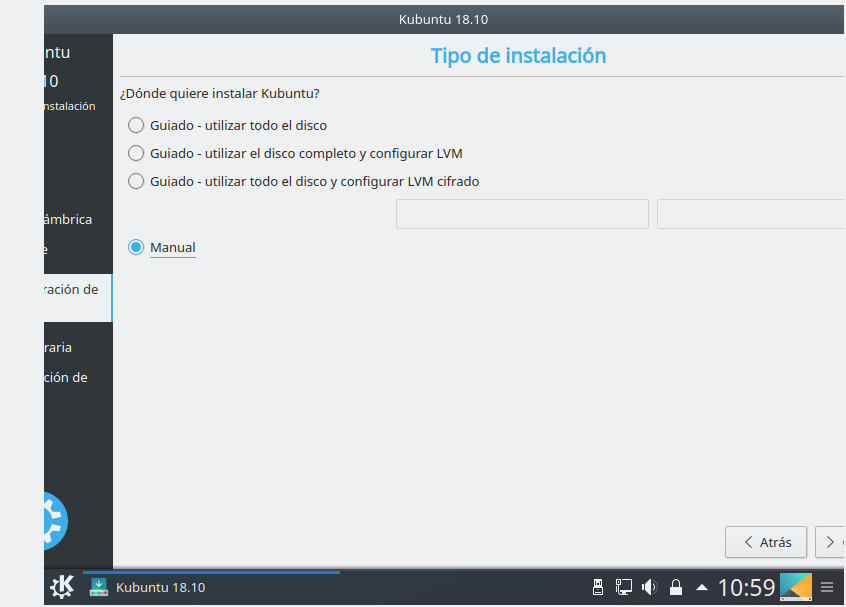Open the network connections tray icon
Image resolution: width=846 pixels, height=607 pixels.
[x=624, y=587]
